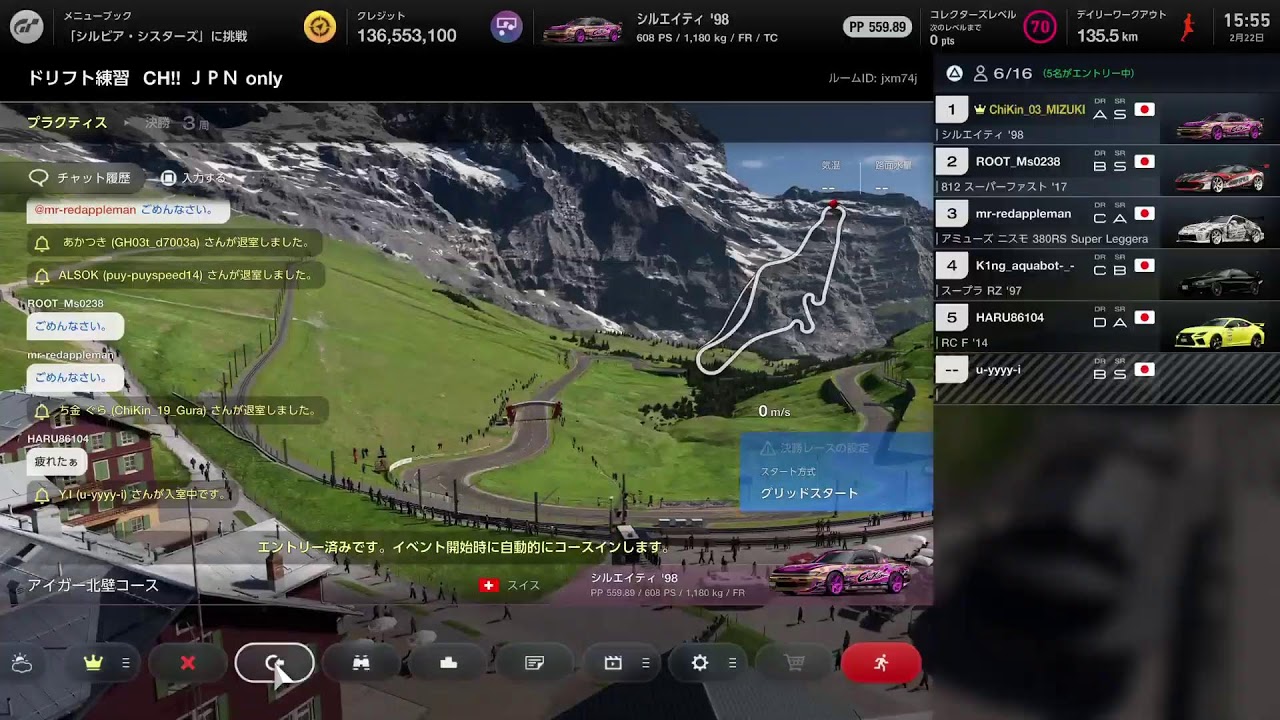Open the yellow menu book badge
This screenshot has height=720, width=1280.
pyautogui.click(x=320, y=27)
